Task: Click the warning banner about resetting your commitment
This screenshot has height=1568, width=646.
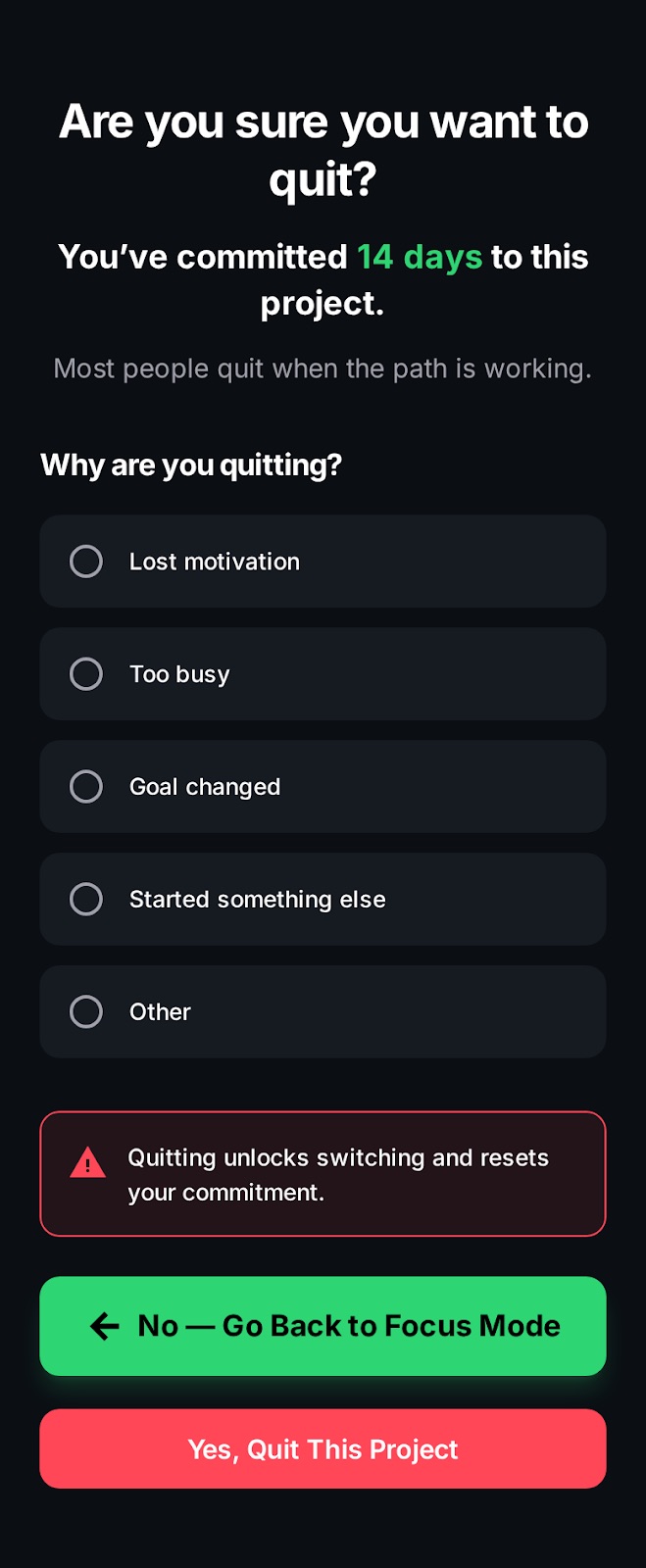Action: coord(323,1173)
